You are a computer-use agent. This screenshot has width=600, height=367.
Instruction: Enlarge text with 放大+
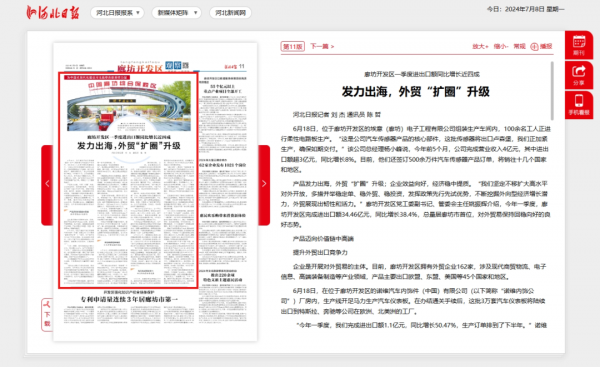click(x=480, y=46)
